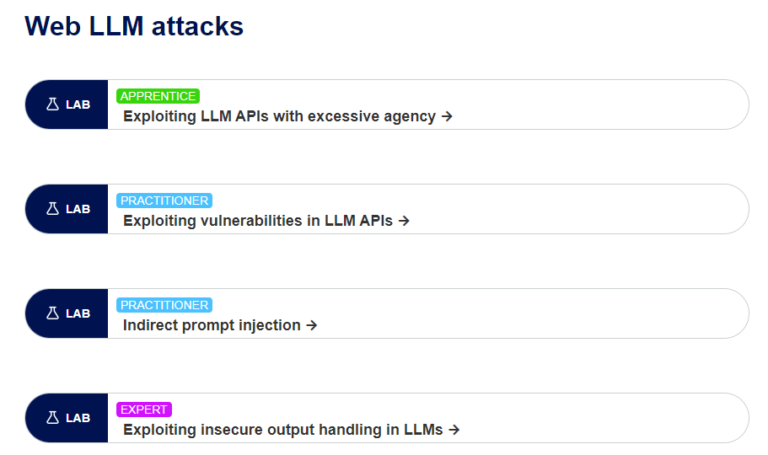Screen dimensions: 768x455
Task: Click the arrow after 'Exploiting vulnerabilities in LLM APIs'
Action: click(x=404, y=220)
